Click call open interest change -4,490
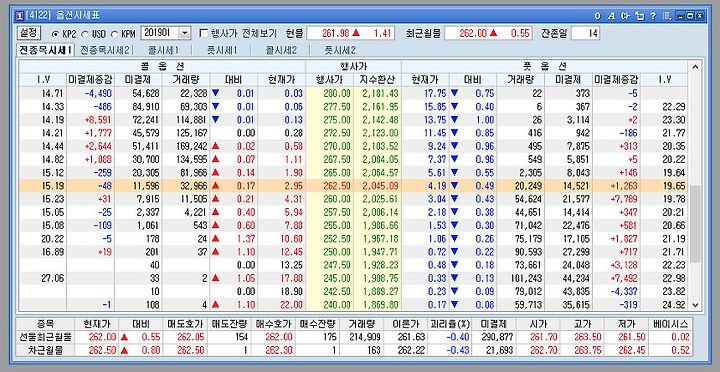720x372 pixels. (90, 93)
